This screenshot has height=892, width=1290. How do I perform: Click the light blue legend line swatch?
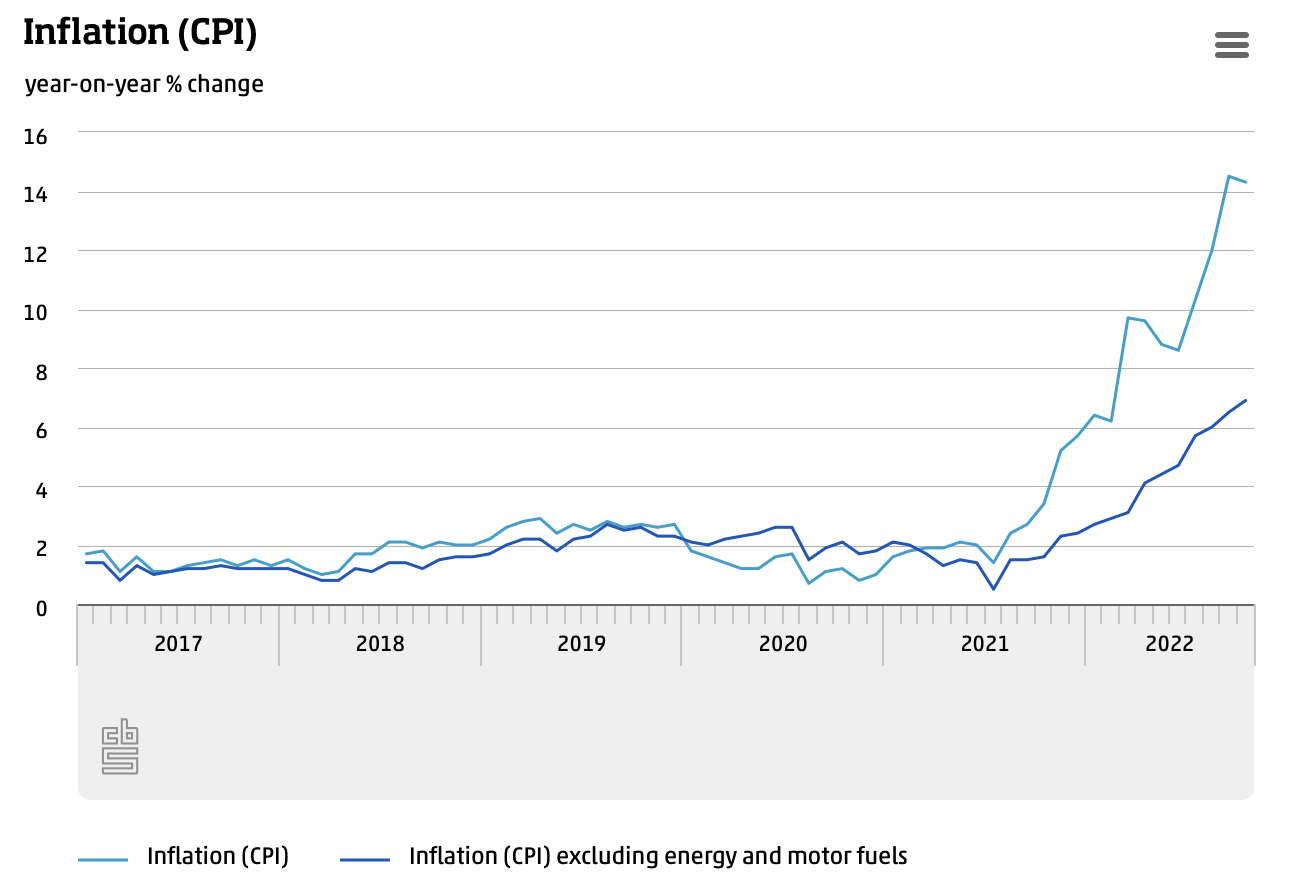103,858
